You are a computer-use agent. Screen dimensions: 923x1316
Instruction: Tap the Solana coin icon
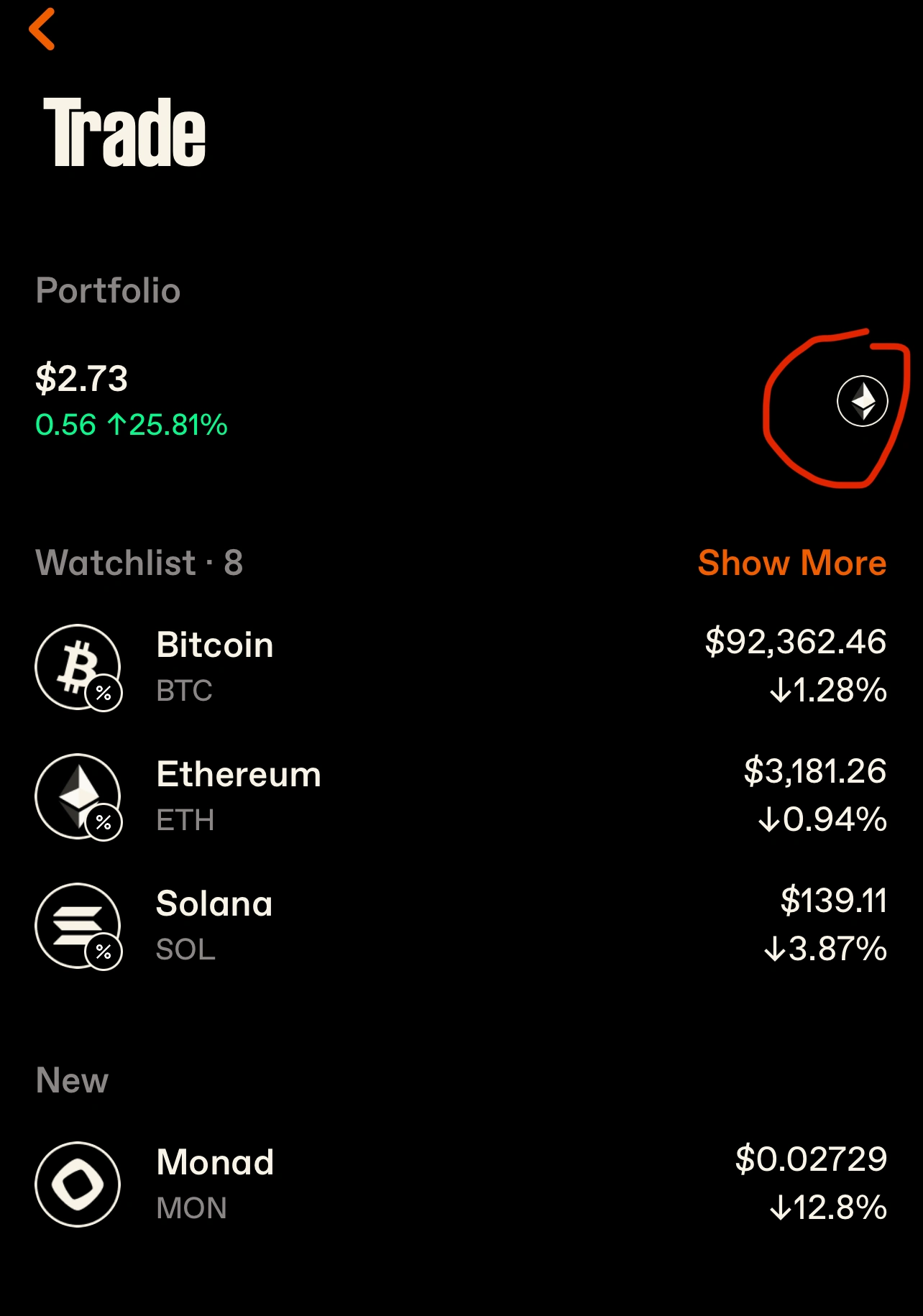(x=77, y=924)
